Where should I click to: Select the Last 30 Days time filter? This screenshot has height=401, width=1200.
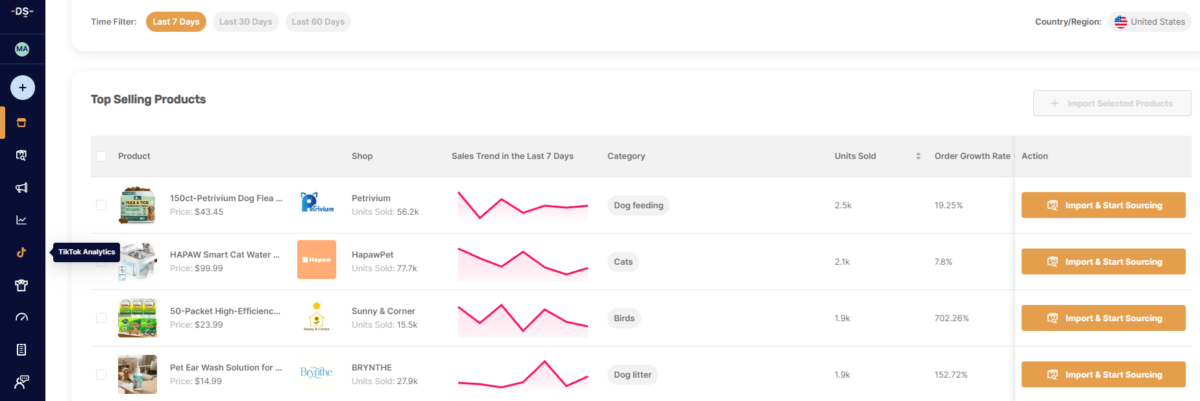[245, 22]
